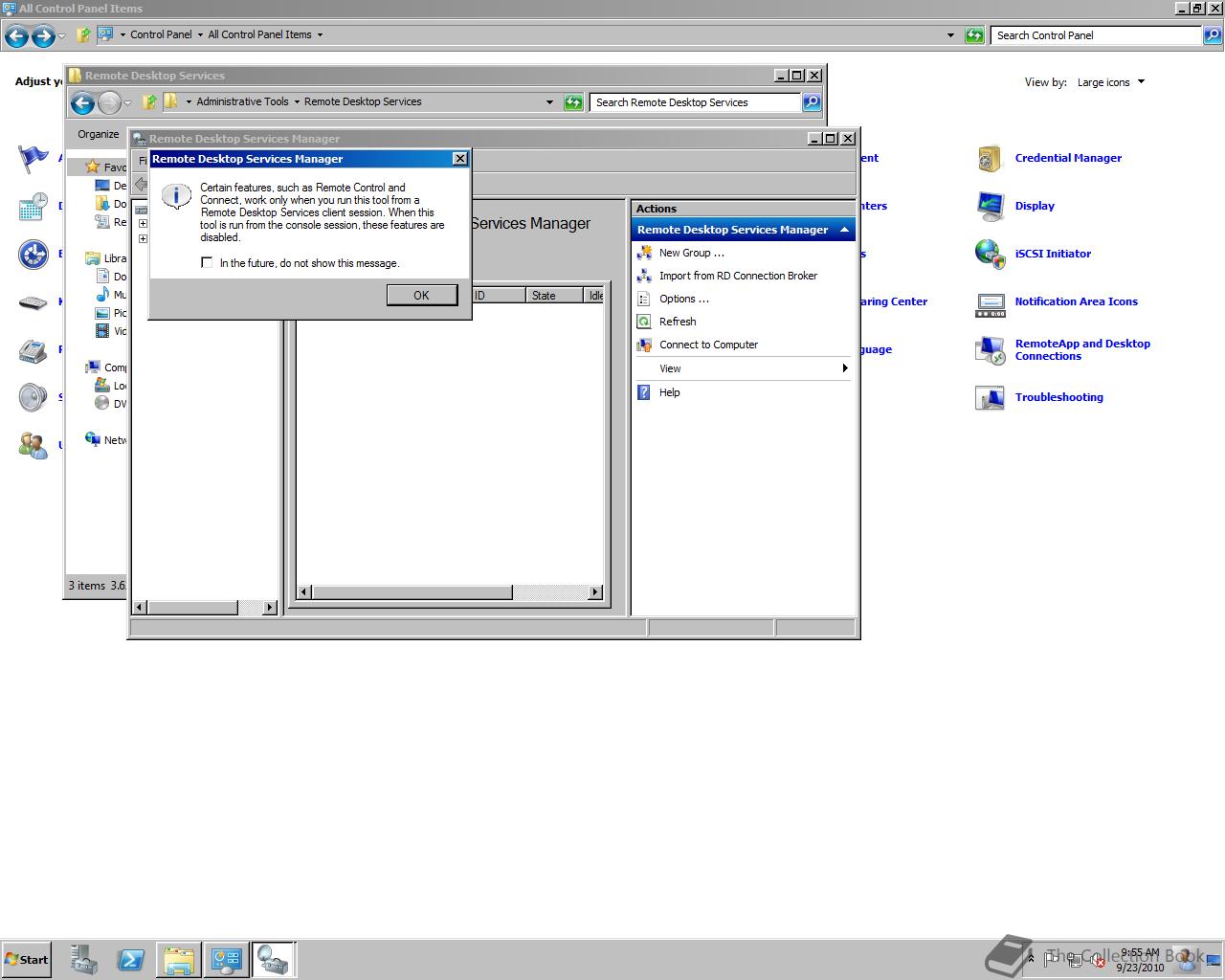The height and width of the screenshot is (980, 1225).
Task: Click the Search Remote Desktop Services field
Action: (696, 102)
